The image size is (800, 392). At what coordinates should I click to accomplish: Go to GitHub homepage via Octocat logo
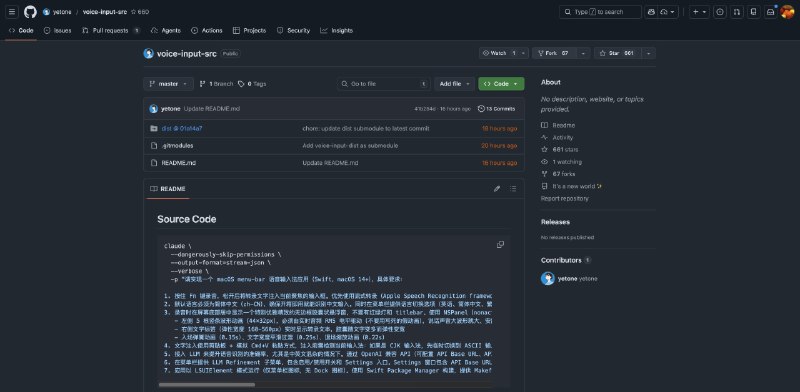[x=30, y=12]
